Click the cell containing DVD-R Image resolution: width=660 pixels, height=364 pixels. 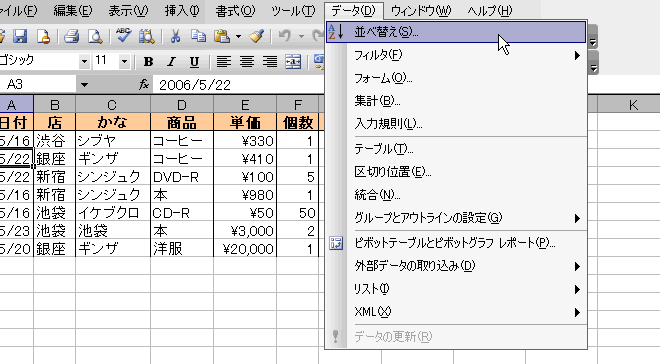[182, 177]
